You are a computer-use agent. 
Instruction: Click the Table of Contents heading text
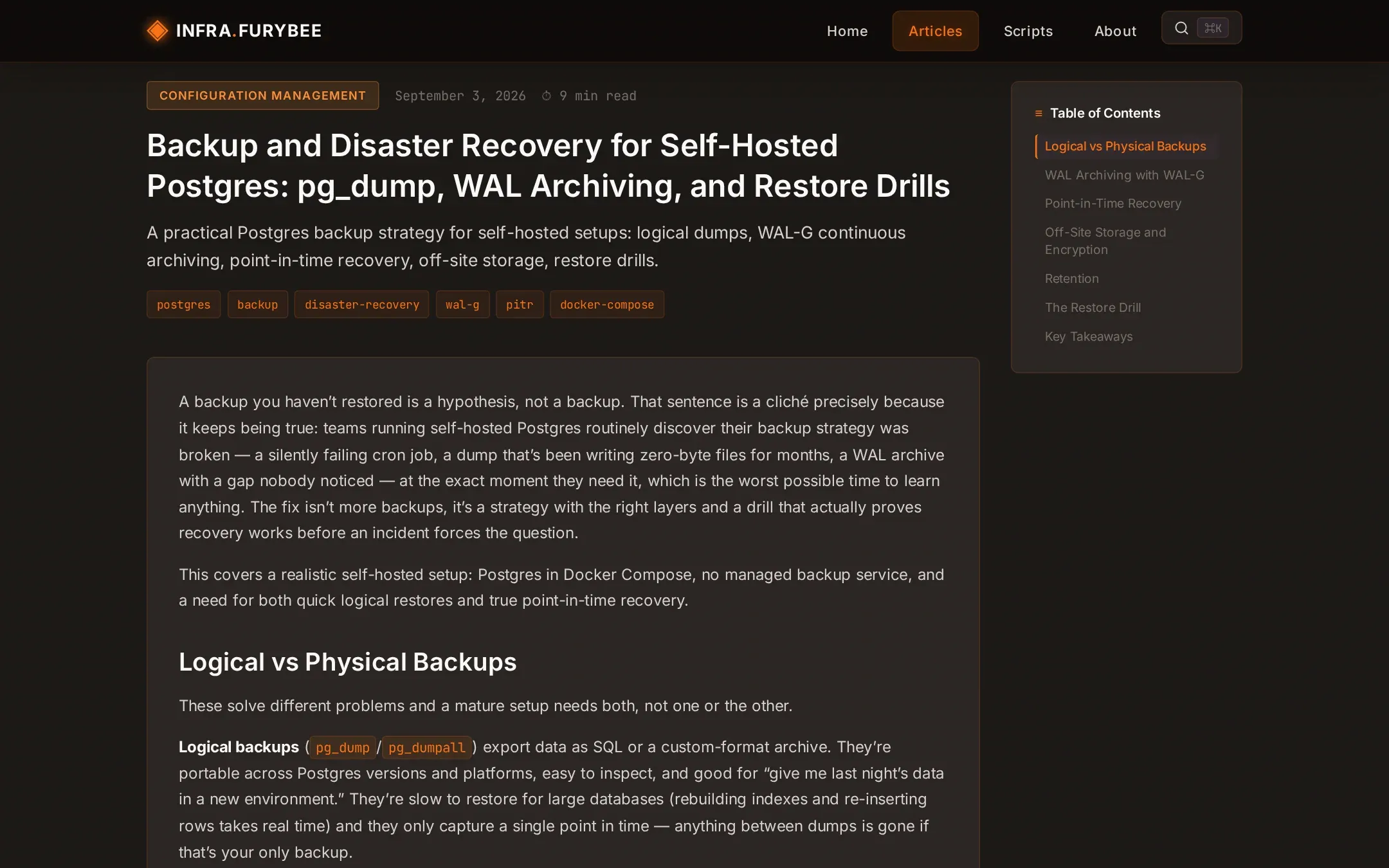click(1105, 113)
